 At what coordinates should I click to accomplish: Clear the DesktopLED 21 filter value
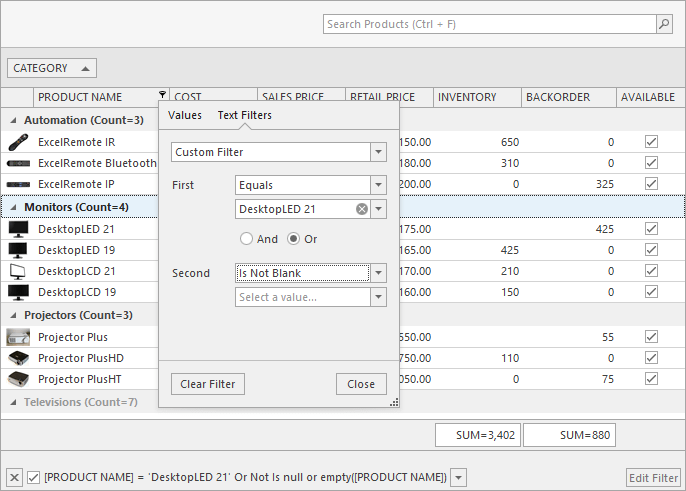click(x=362, y=209)
